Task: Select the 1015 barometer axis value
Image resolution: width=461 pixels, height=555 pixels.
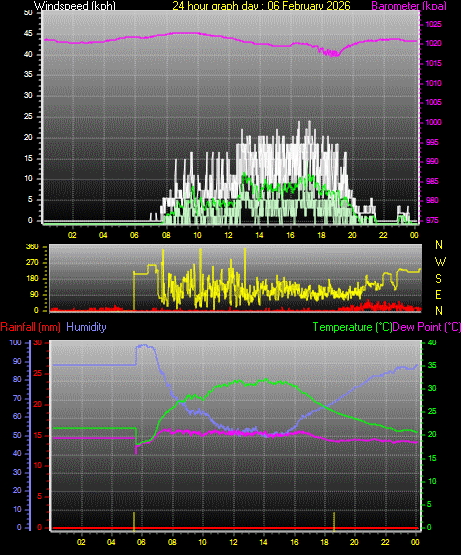Action: pos(433,63)
